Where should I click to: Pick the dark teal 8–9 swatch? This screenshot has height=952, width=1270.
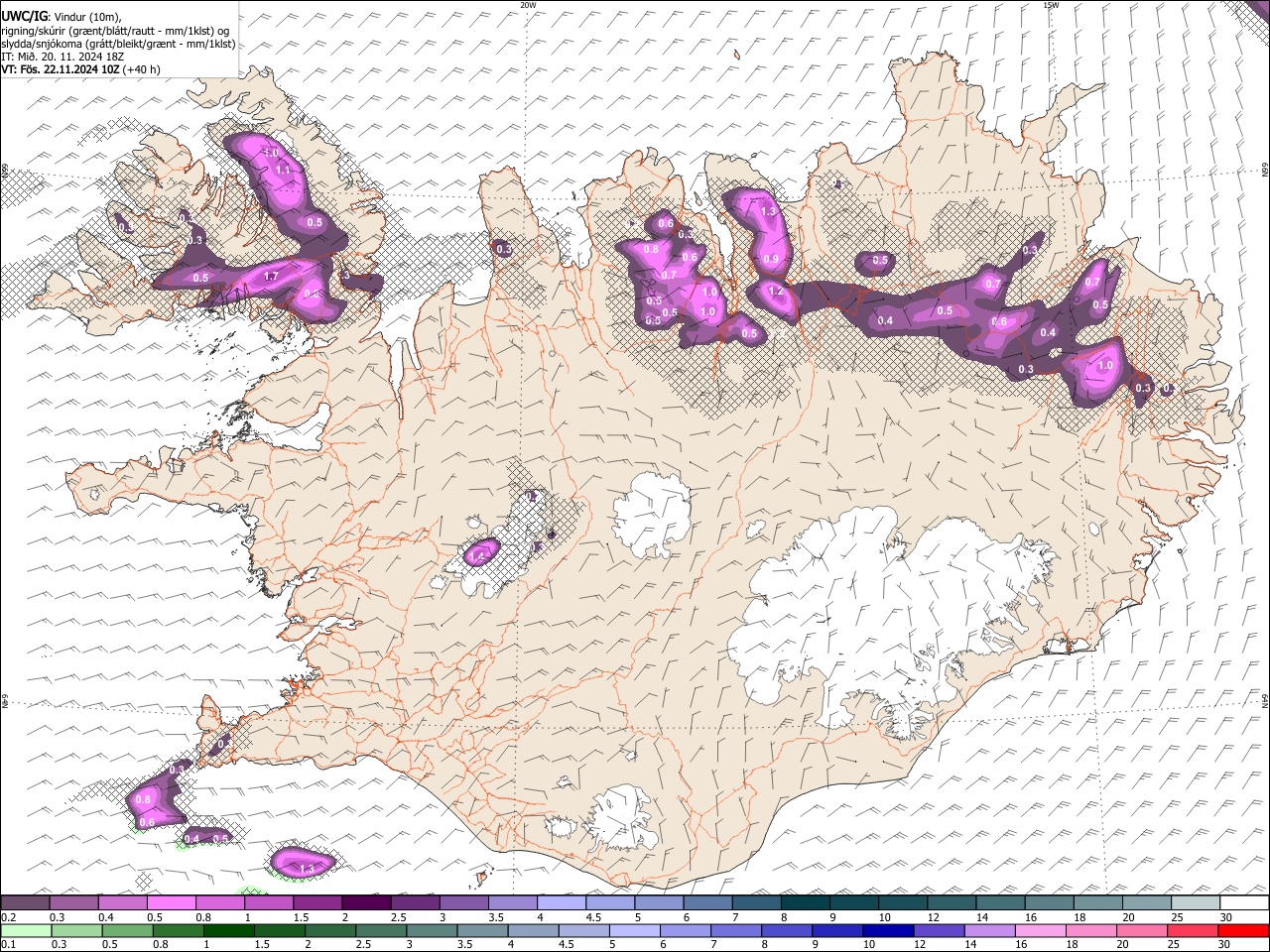pyautogui.click(x=806, y=902)
